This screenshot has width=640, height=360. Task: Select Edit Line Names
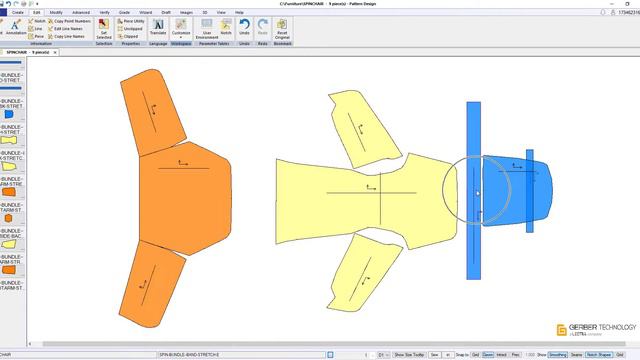(65, 29)
